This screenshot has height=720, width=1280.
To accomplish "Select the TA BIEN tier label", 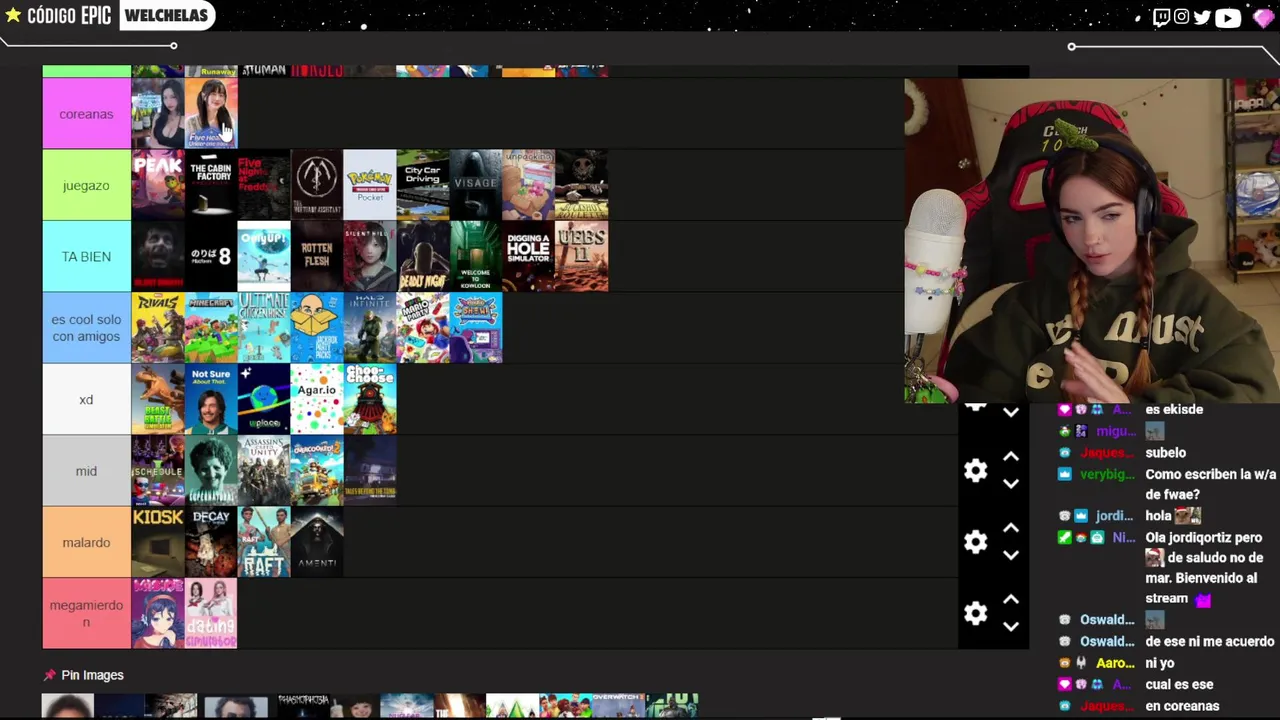I will (x=86, y=257).
